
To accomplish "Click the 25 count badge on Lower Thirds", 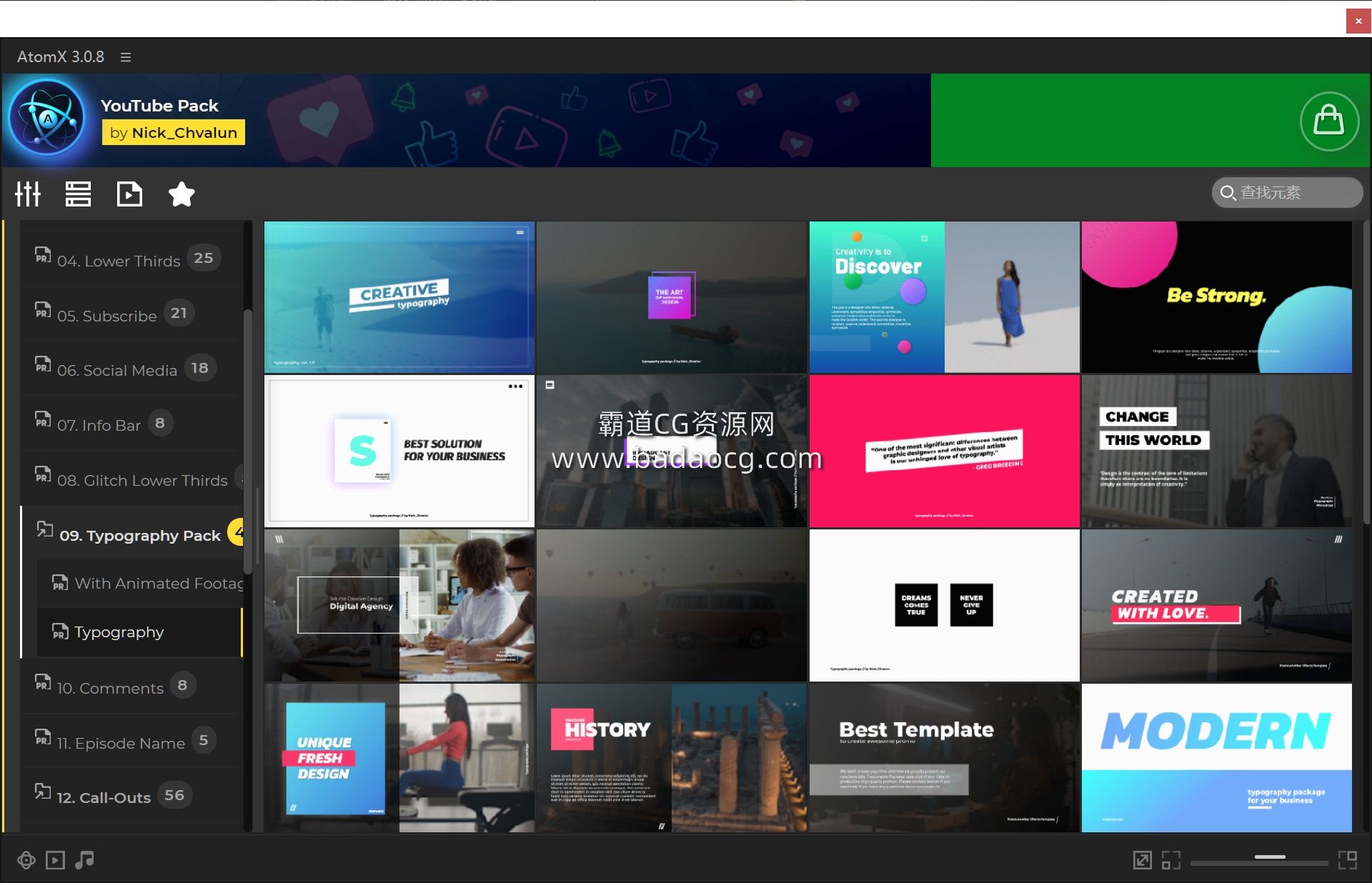I will (204, 258).
